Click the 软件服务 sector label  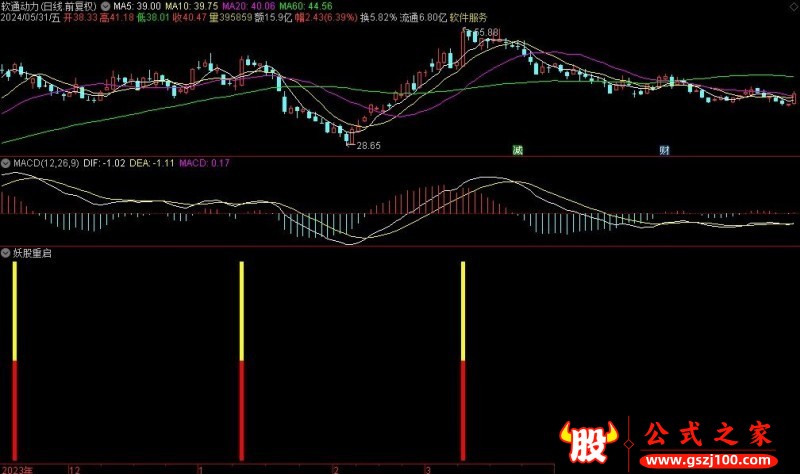pos(468,18)
